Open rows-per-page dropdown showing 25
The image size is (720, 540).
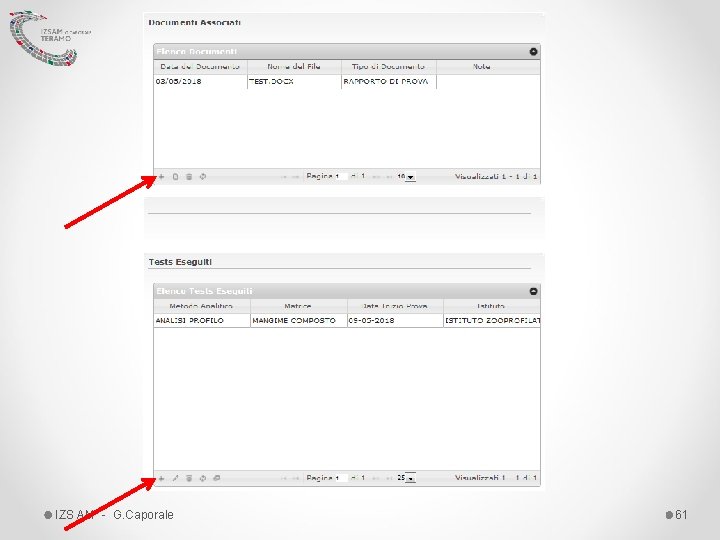pyautogui.click(x=406, y=478)
